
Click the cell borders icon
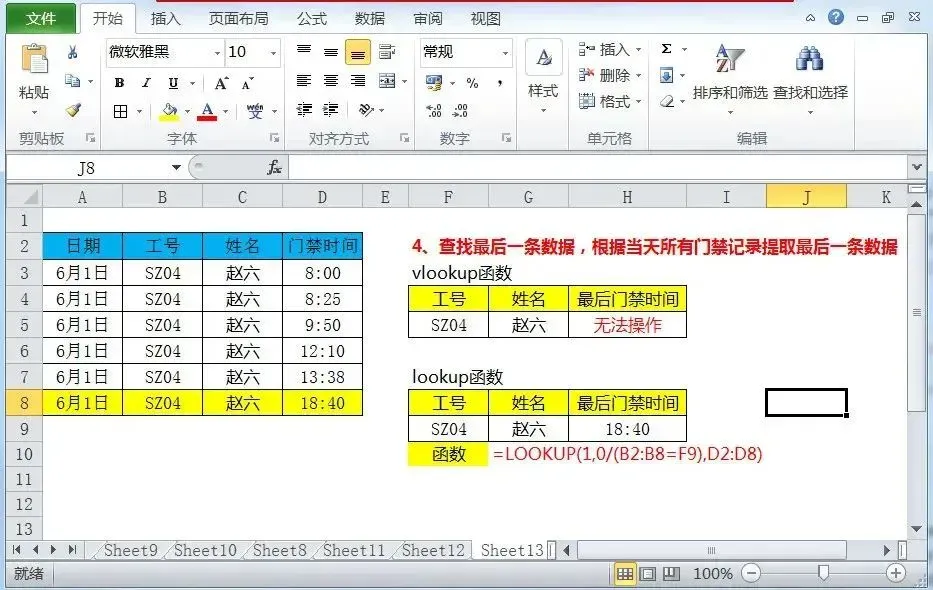click(121, 111)
